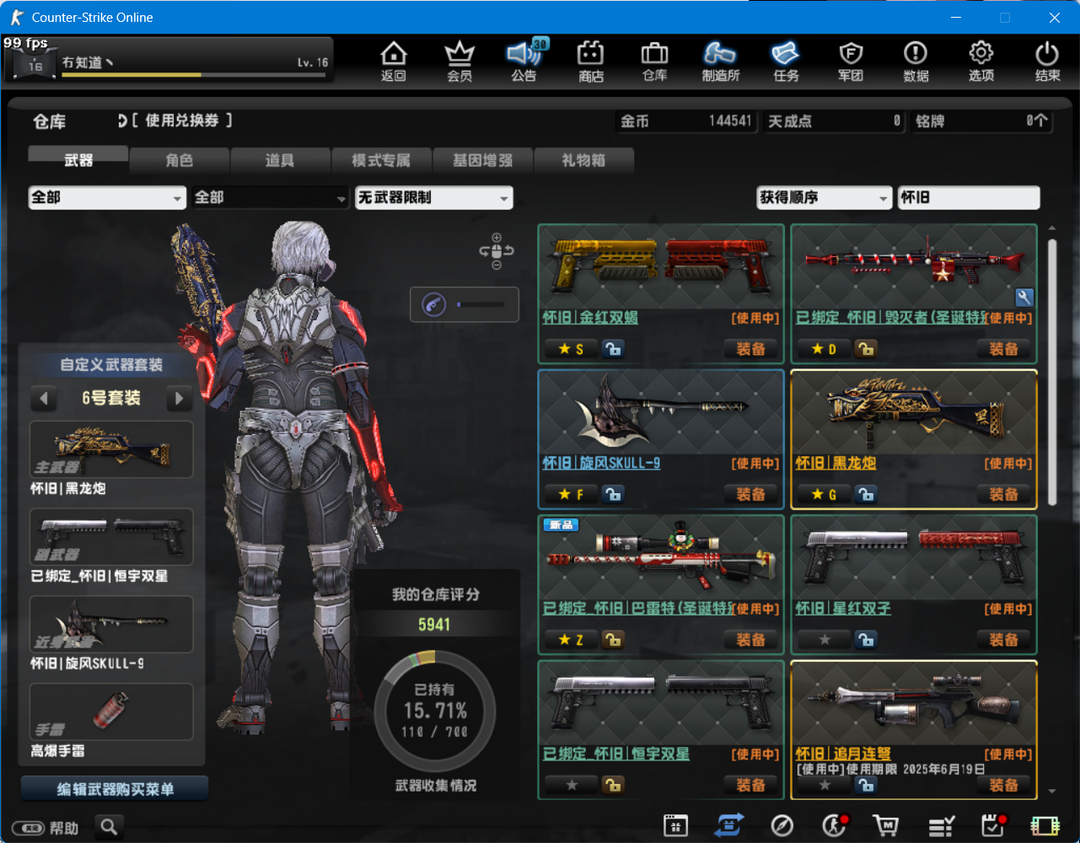1080x843 pixels.
Task: Toggle the lock on 怀旧|恒宇双星 card
Action: point(612,784)
